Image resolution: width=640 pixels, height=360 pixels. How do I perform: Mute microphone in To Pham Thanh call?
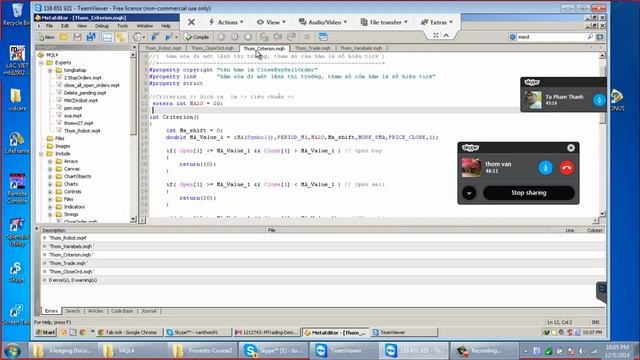coord(599,100)
